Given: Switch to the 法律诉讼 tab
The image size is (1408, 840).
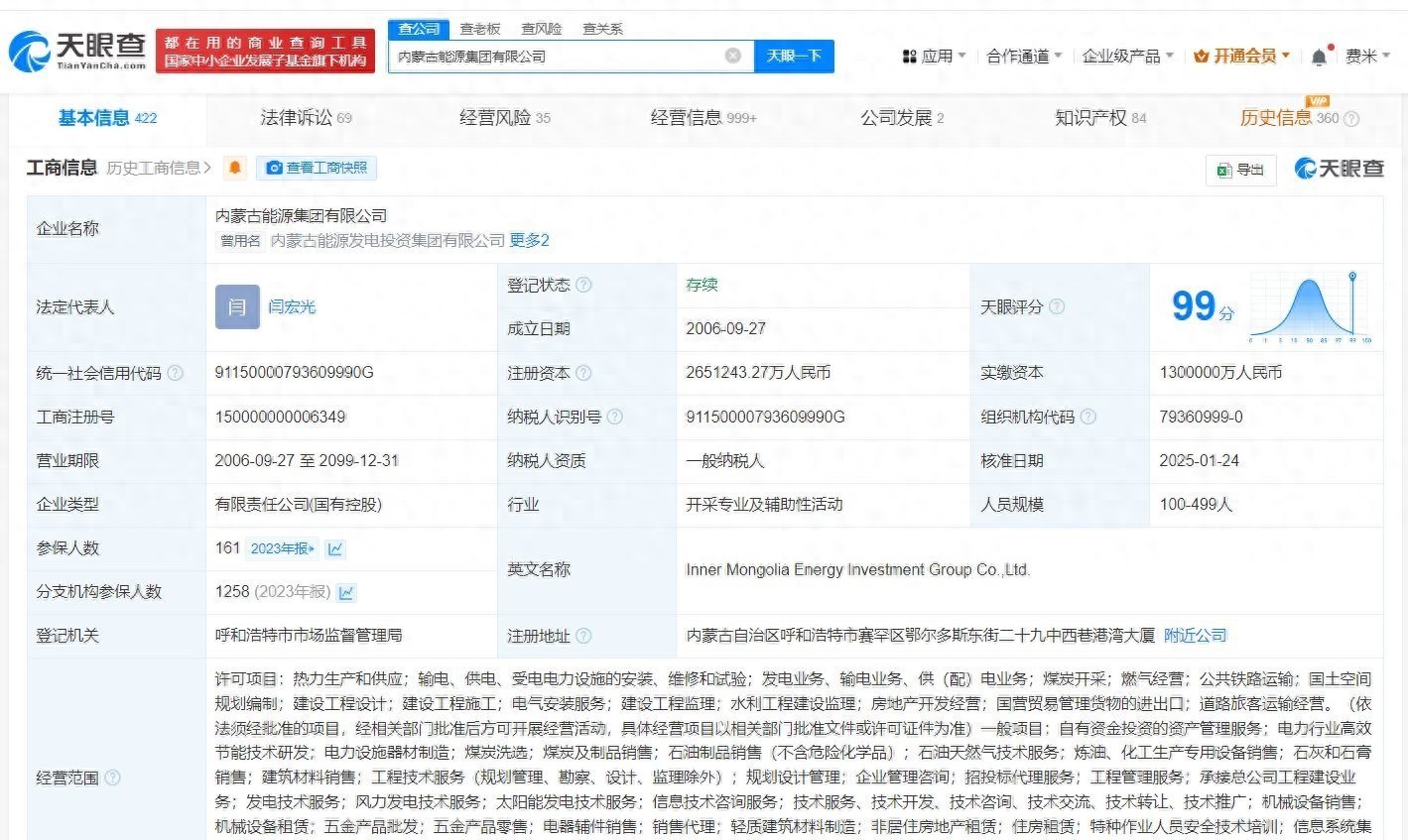Looking at the screenshot, I should 305,118.
